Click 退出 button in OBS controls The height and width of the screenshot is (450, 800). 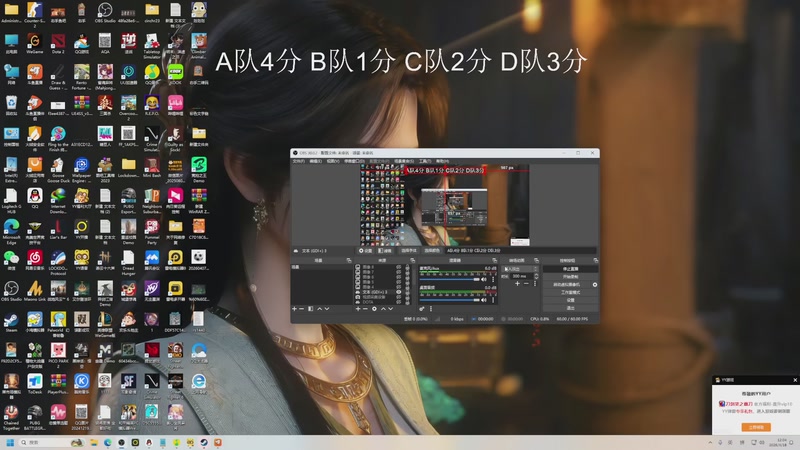click(x=571, y=308)
